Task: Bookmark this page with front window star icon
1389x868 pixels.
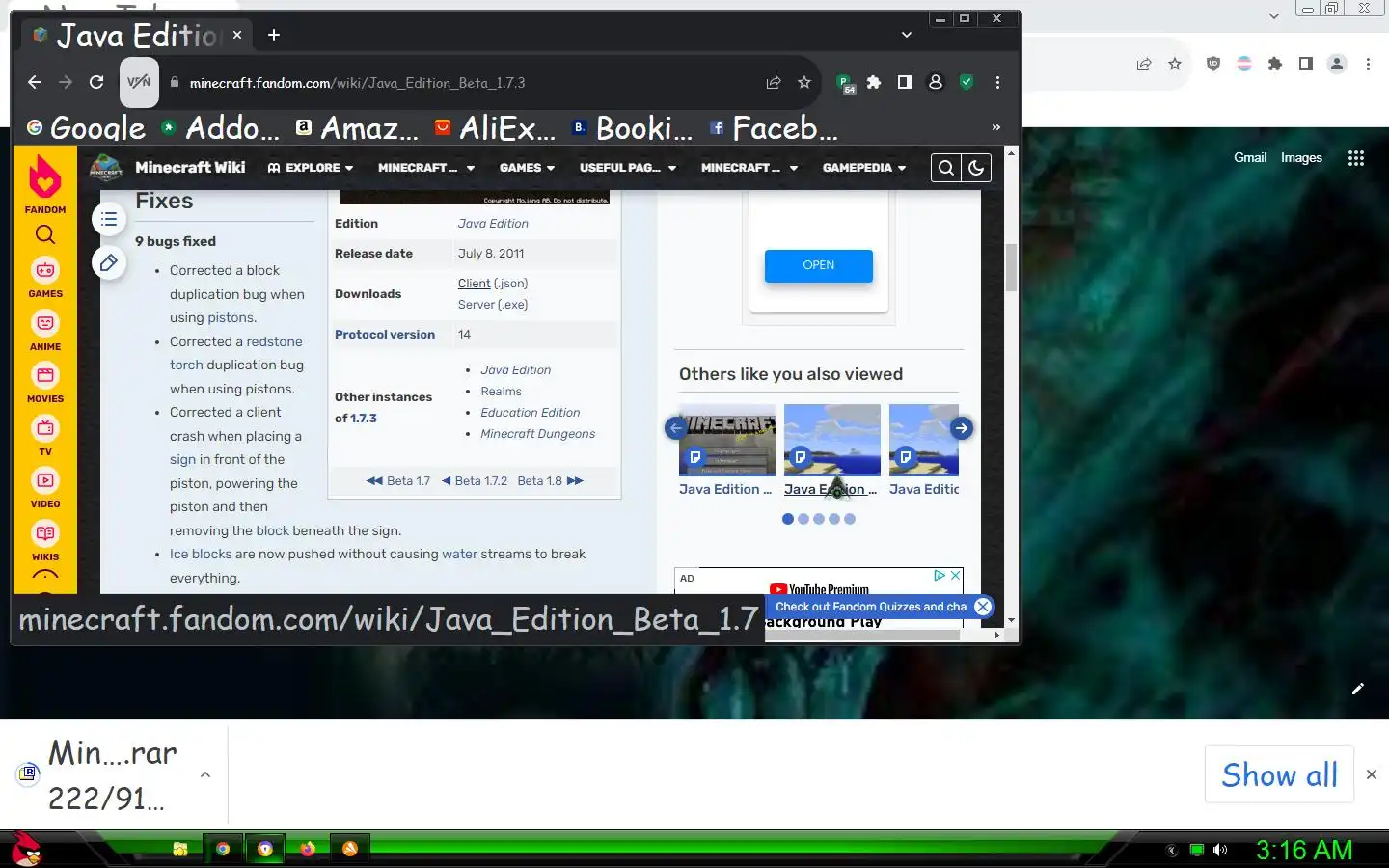Action: coord(804,83)
